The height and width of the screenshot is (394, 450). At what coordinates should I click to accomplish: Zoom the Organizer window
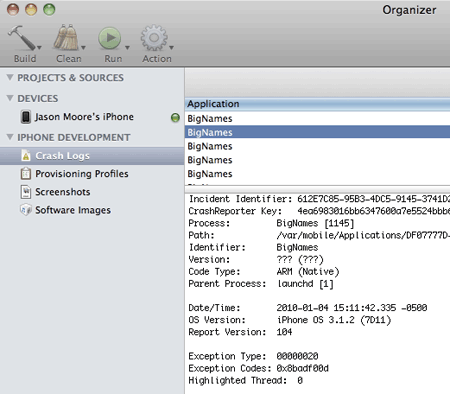pos(49,9)
